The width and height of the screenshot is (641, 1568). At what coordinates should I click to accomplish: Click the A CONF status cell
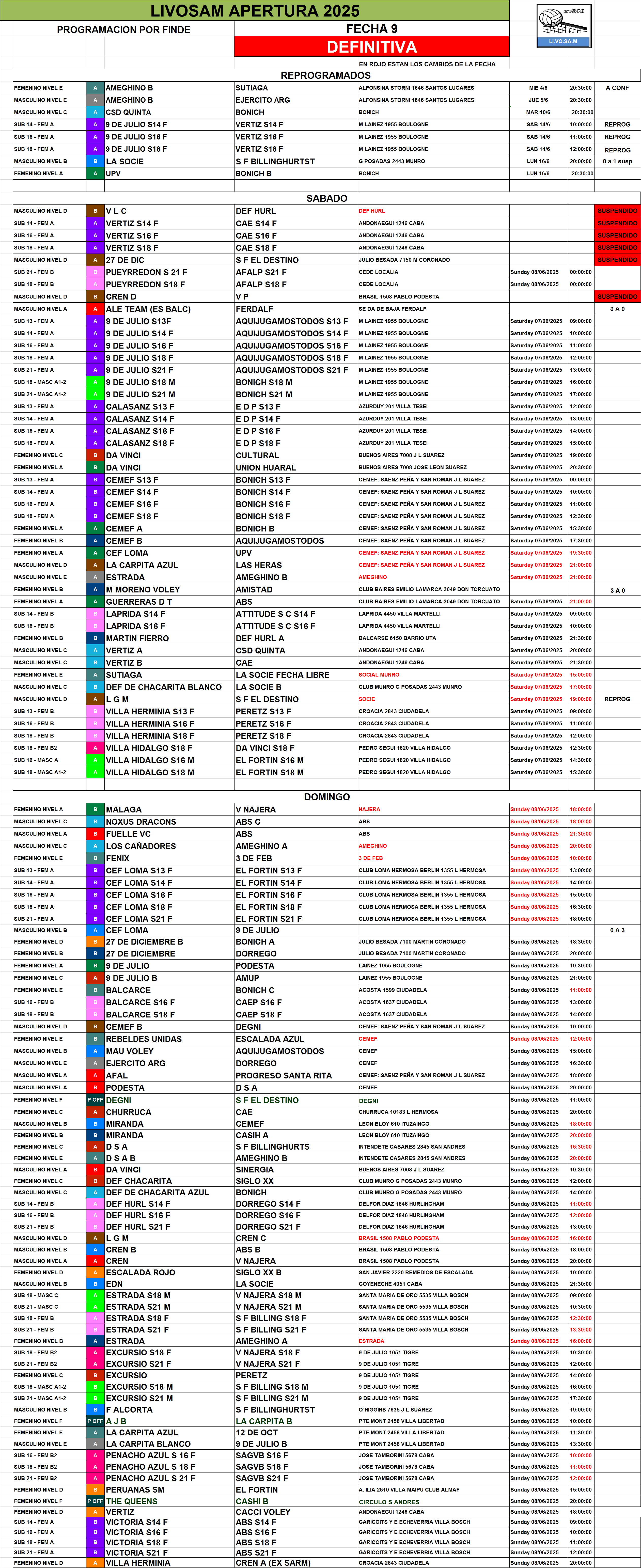617,88
